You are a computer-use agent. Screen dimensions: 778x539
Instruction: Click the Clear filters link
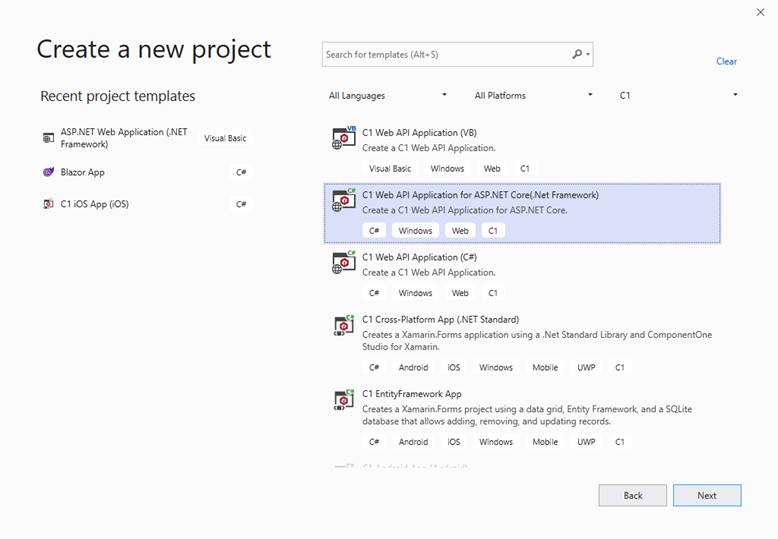[726, 62]
